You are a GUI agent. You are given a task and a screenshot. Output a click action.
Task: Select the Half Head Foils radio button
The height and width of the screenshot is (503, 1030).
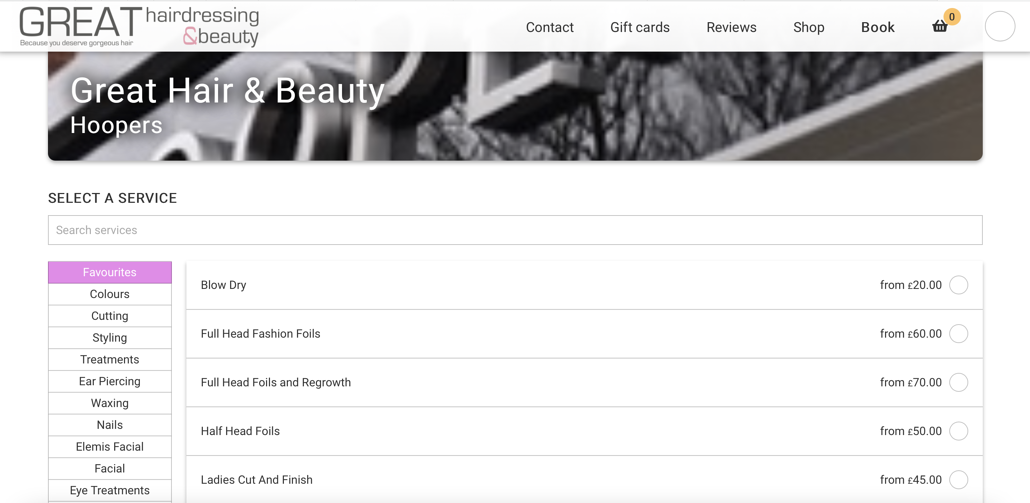point(958,431)
